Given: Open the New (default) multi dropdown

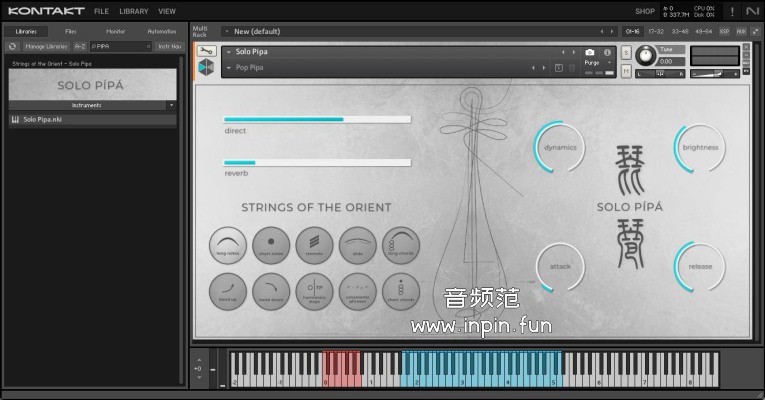Looking at the screenshot, I should (x=227, y=31).
